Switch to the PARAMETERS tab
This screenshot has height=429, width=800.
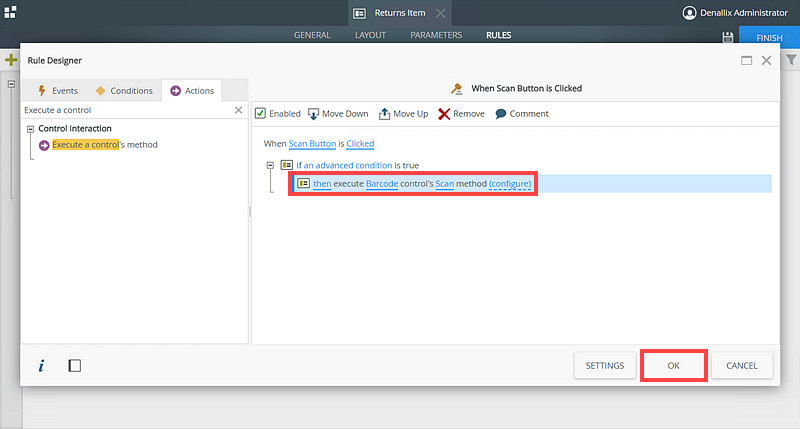(x=436, y=35)
